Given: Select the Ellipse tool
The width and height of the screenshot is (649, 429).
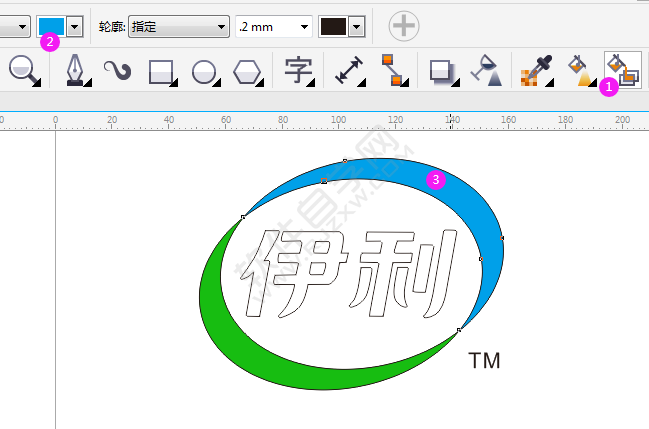Looking at the screenshot, I should 206,72.
